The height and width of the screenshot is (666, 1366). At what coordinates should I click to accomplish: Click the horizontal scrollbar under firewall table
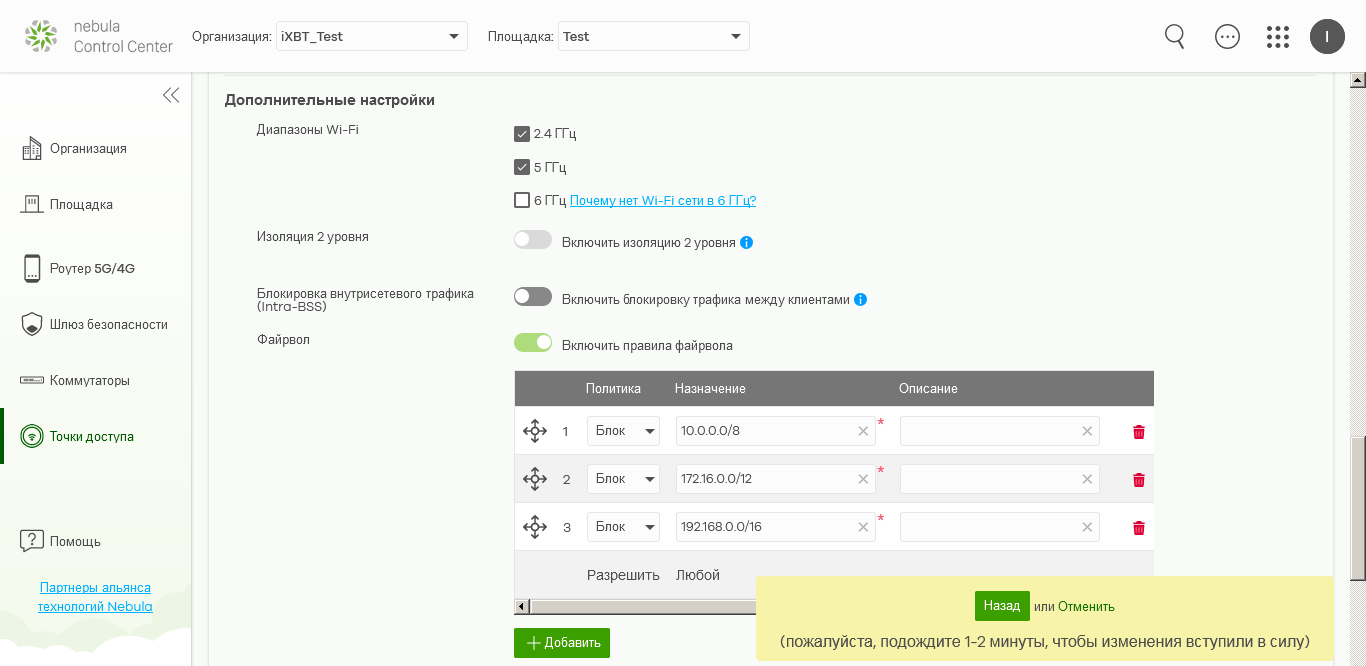(640, 606)
